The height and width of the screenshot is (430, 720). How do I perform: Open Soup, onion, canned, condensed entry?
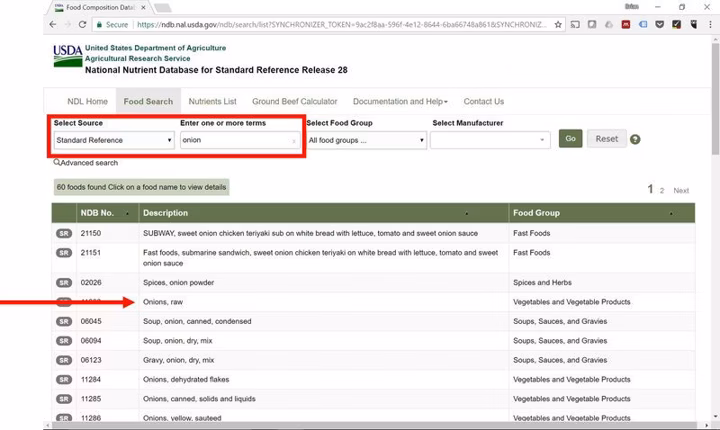point(197,321)
